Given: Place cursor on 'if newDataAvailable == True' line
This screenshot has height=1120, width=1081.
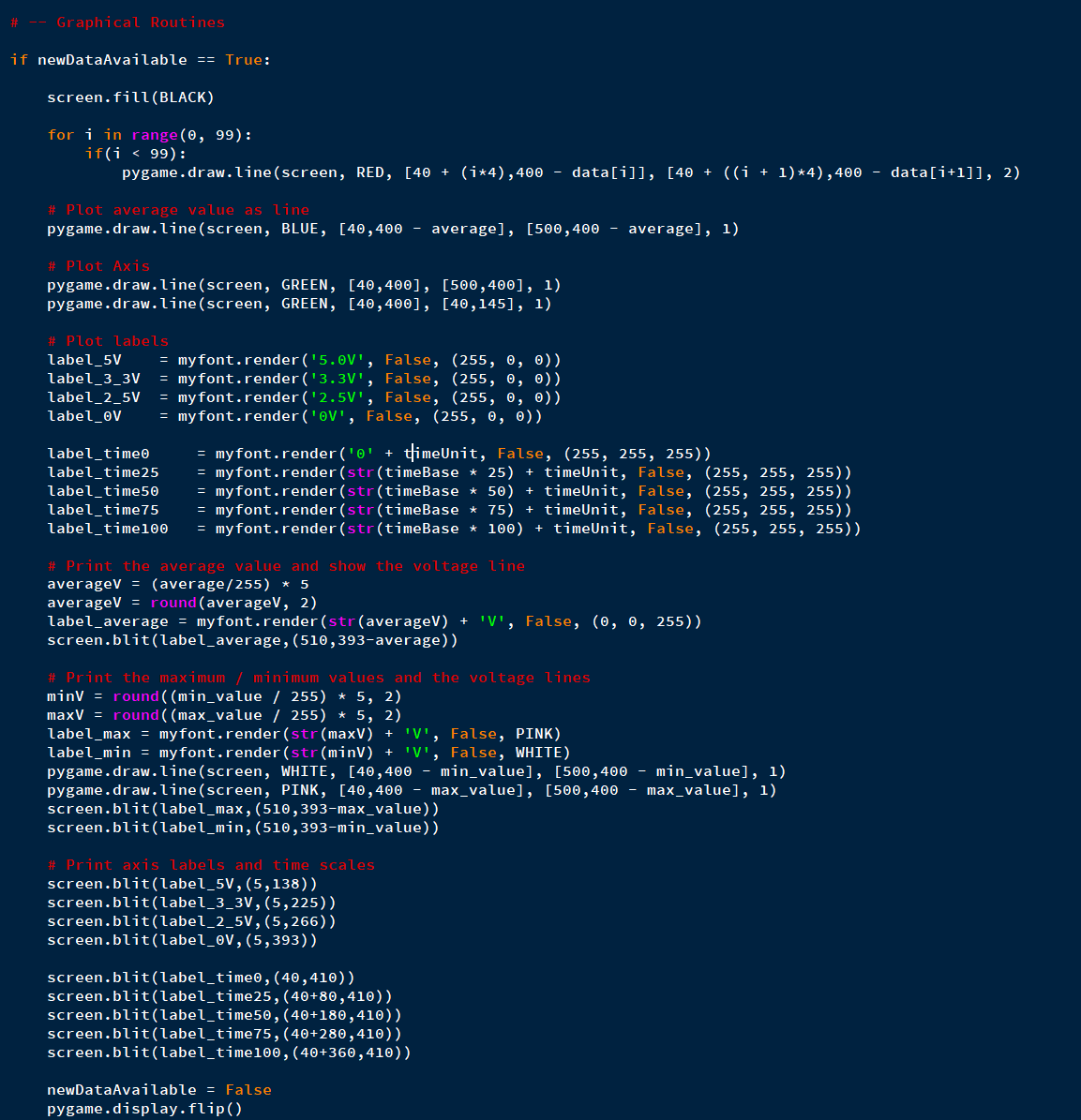Looking at the screenshot, I should click(x=141, y=60).
